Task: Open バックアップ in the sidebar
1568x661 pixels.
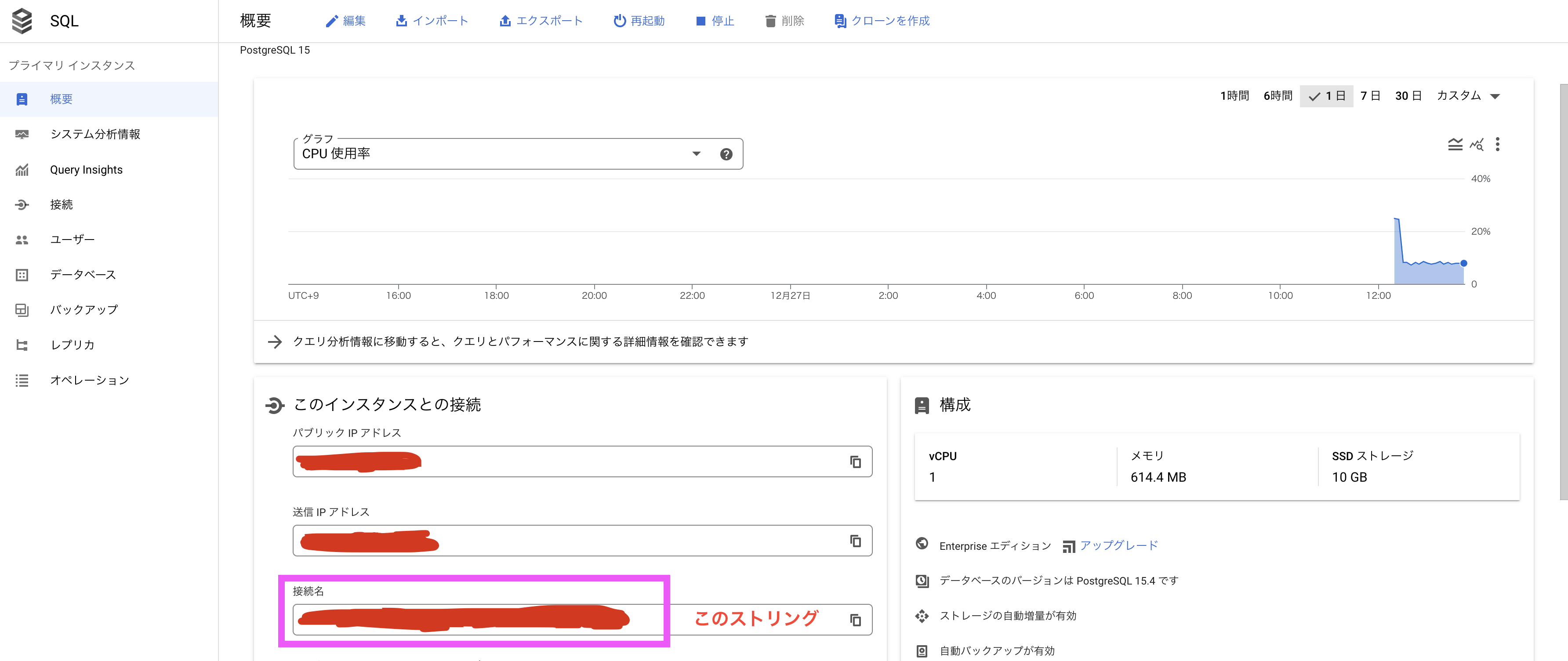Action: (84, 309)
